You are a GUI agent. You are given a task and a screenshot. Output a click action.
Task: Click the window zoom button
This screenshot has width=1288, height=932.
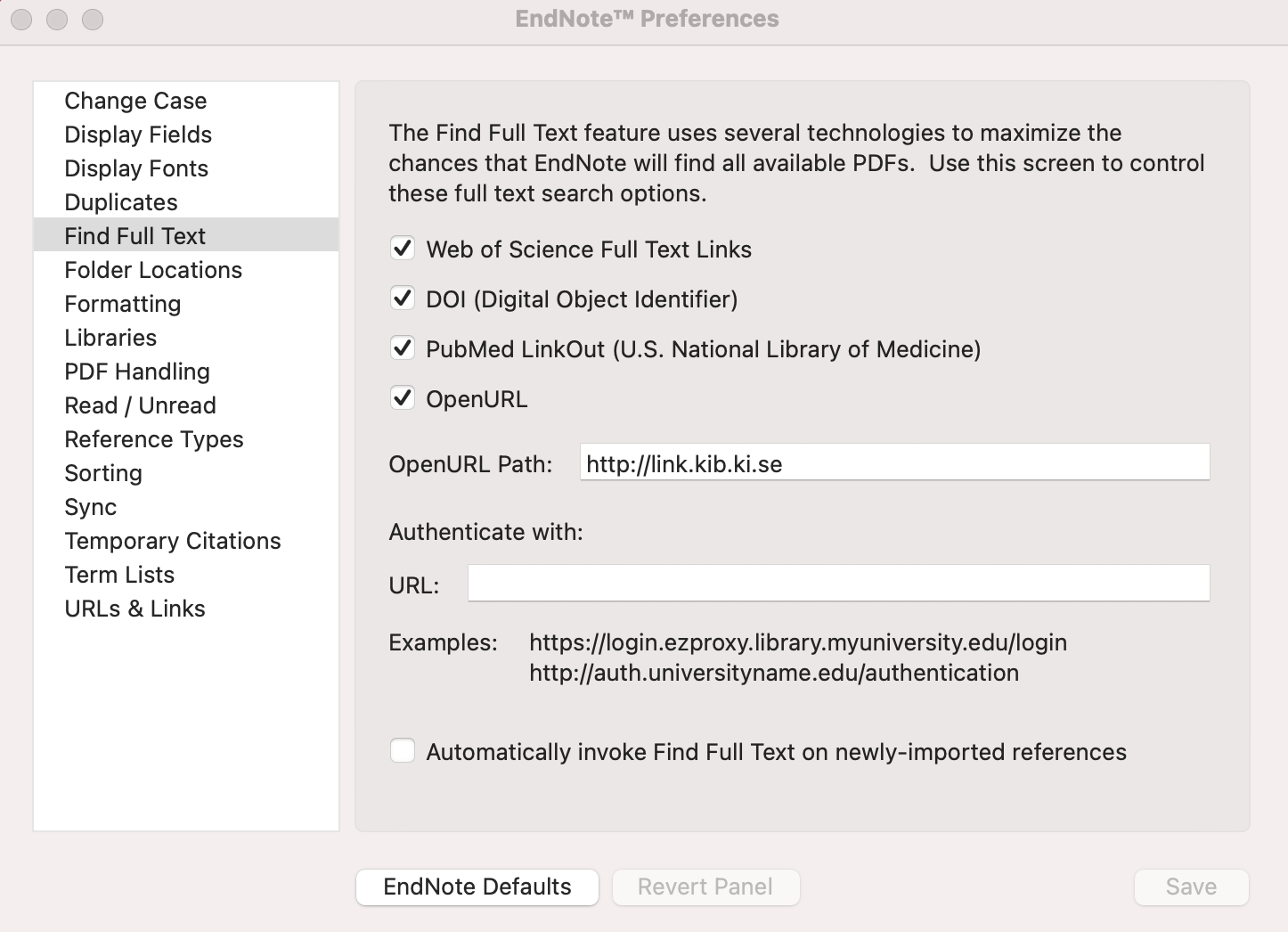point(93,19)
